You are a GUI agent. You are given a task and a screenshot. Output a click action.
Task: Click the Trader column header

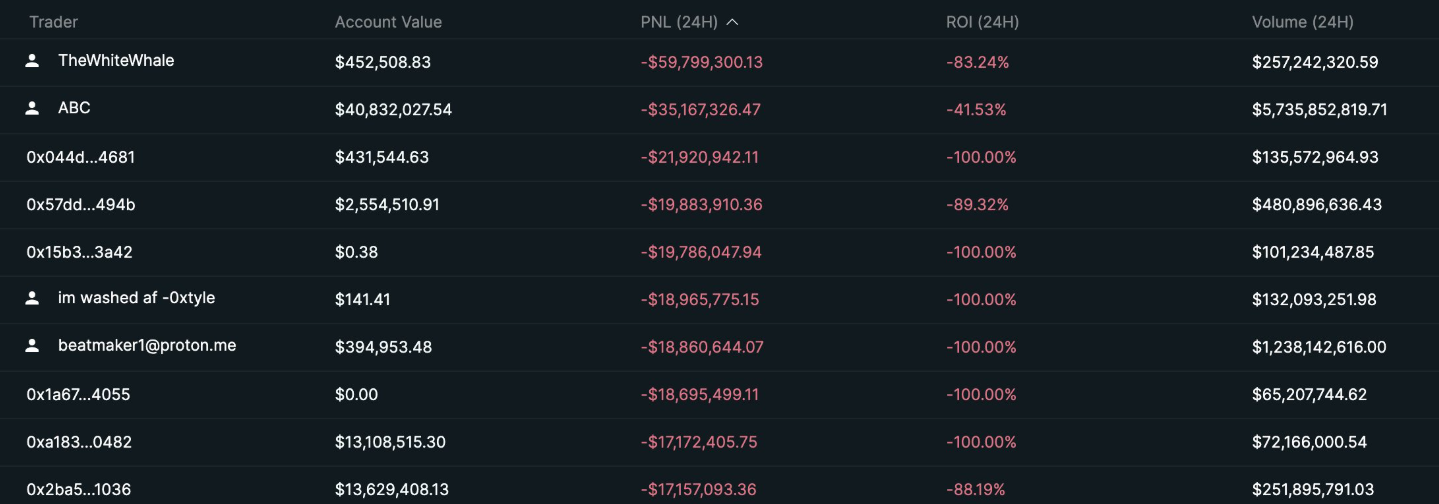53,22
